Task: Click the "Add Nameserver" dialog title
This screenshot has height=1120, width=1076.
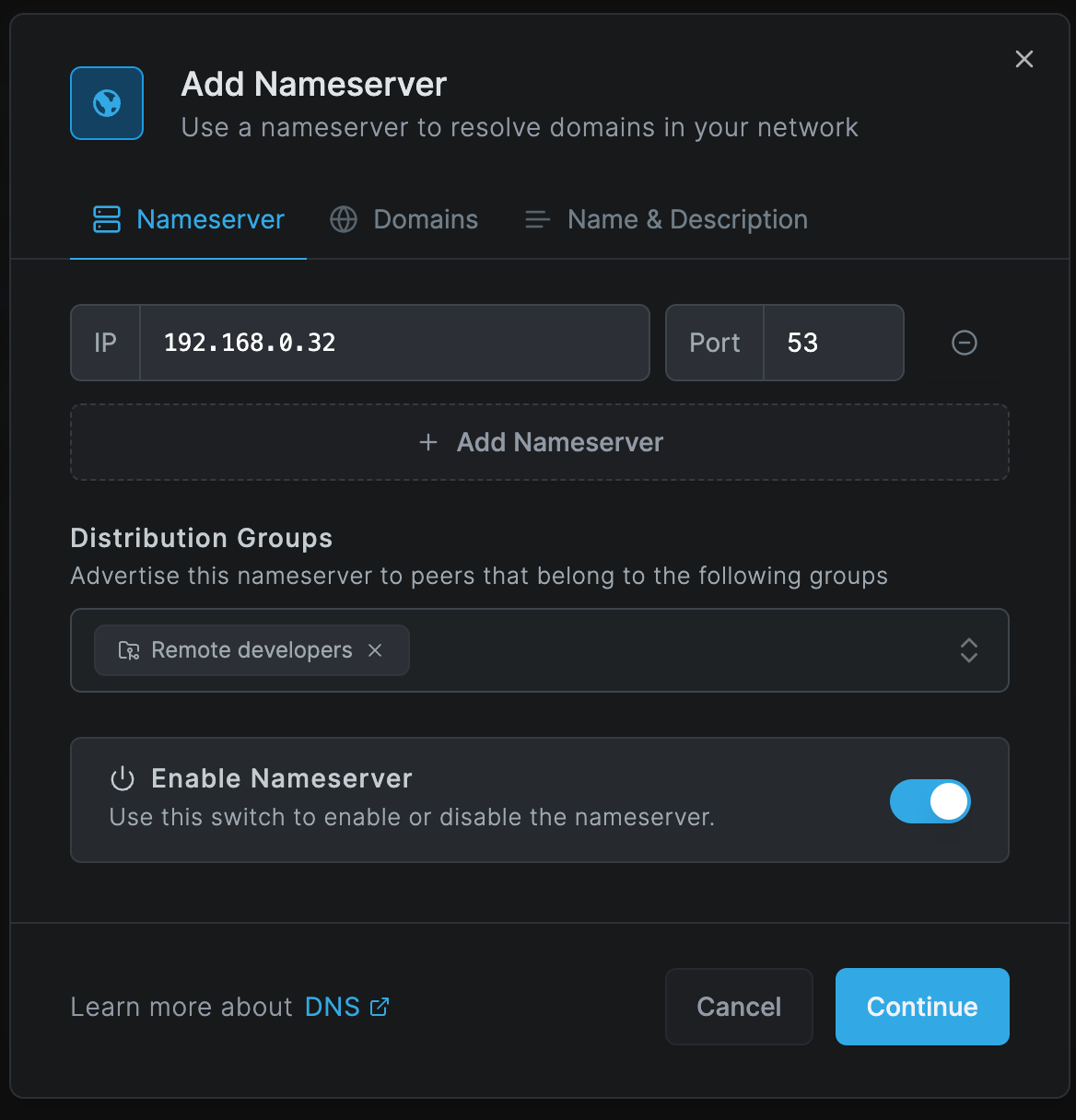Action: pos(314,85)
